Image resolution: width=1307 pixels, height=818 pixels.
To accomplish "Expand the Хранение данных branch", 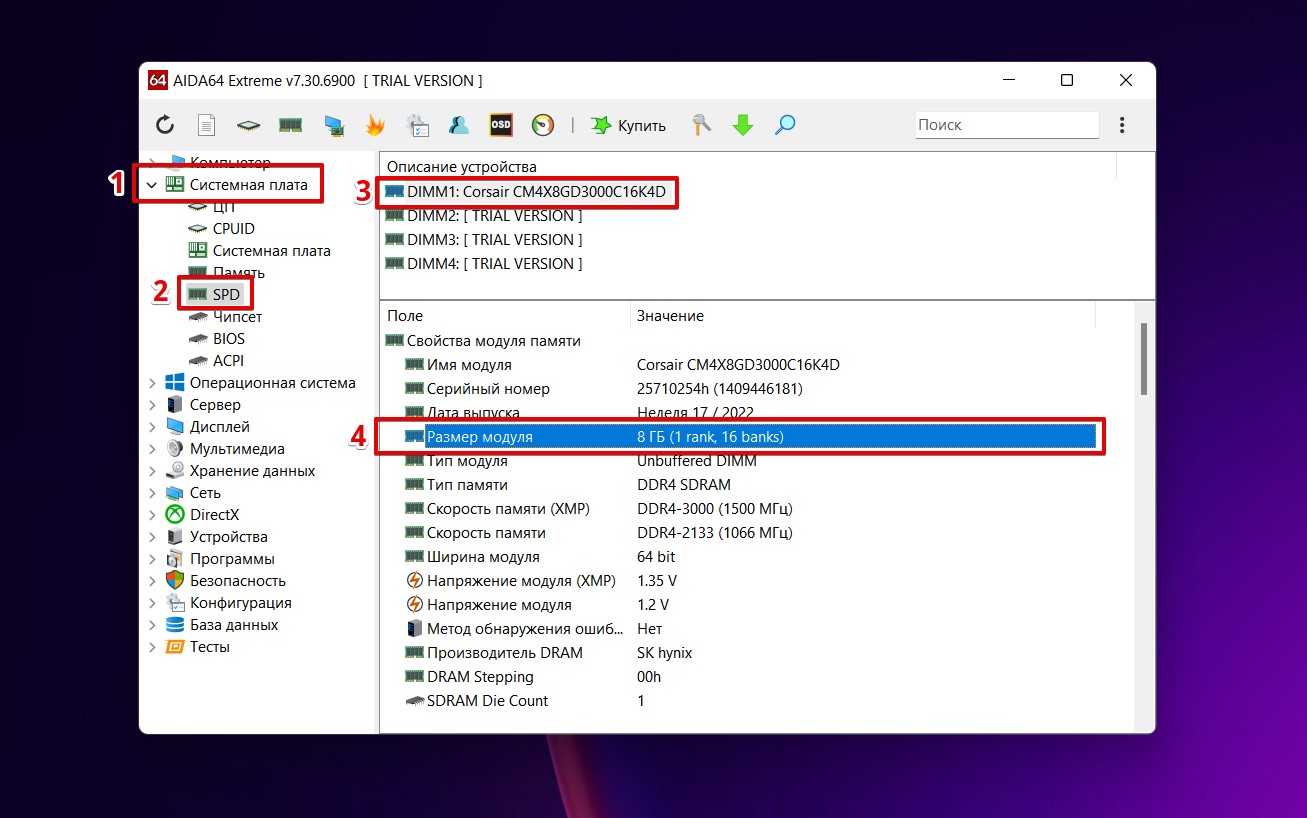I will click(152, 471).
